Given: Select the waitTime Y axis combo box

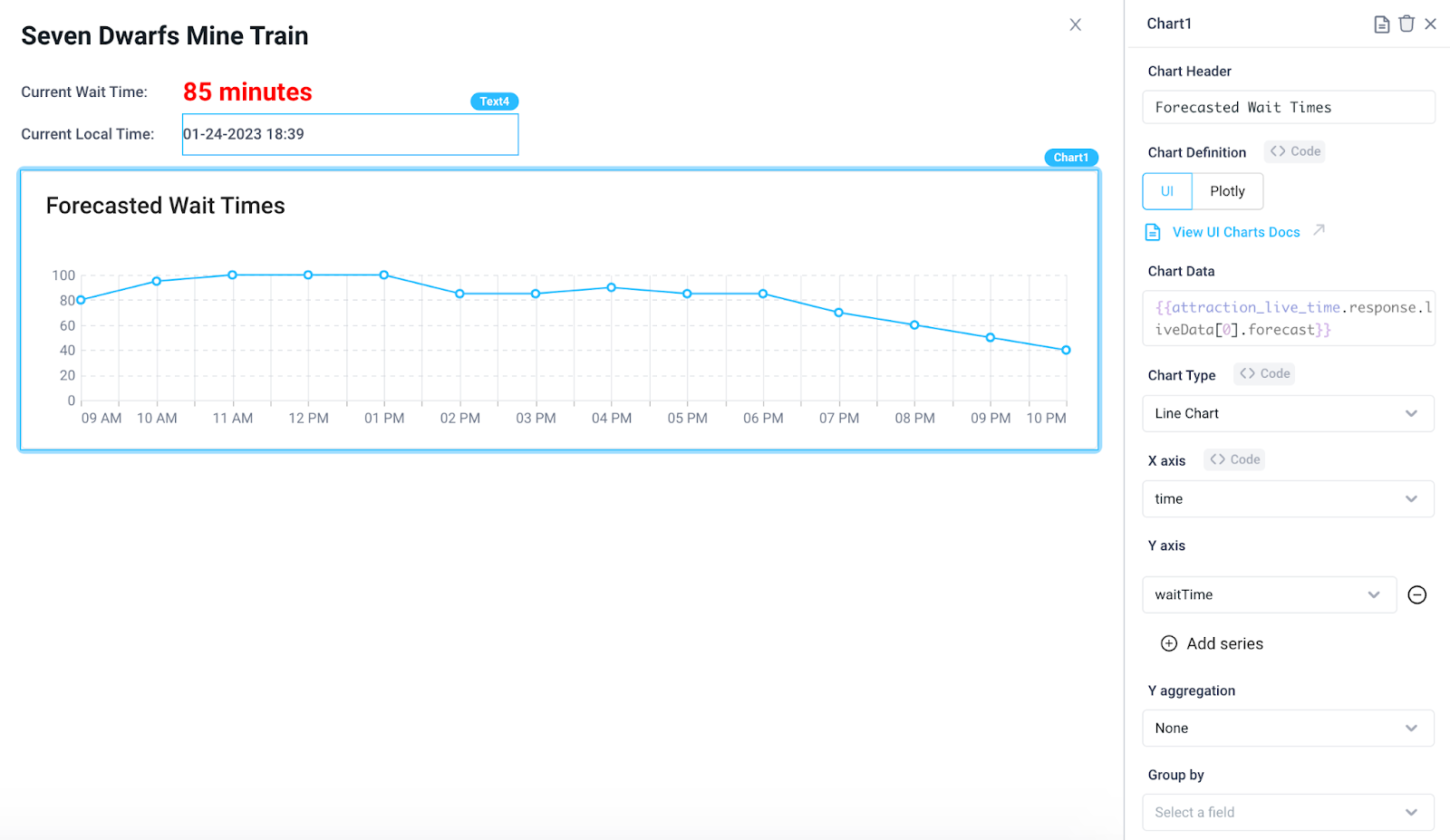Looking at the screenshot, I should pos(1268,594).
